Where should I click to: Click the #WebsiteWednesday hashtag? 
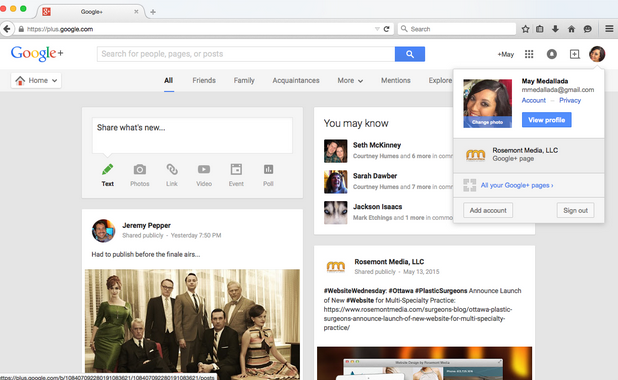[x=355, y=291]
